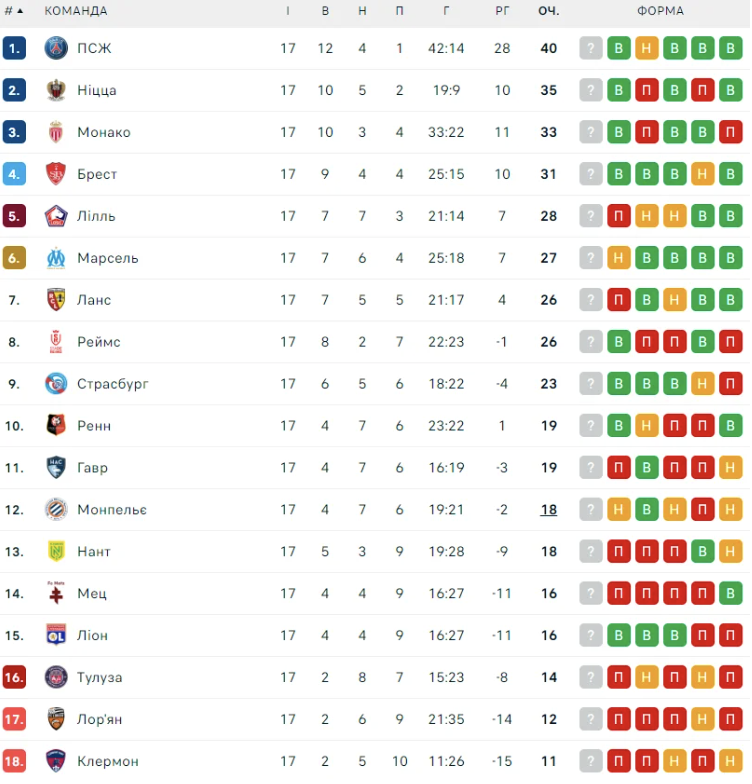Image resolution: width=752 pixels, height=784 pixels.
Task: Click Мец's green В form result
Action: 731,593
